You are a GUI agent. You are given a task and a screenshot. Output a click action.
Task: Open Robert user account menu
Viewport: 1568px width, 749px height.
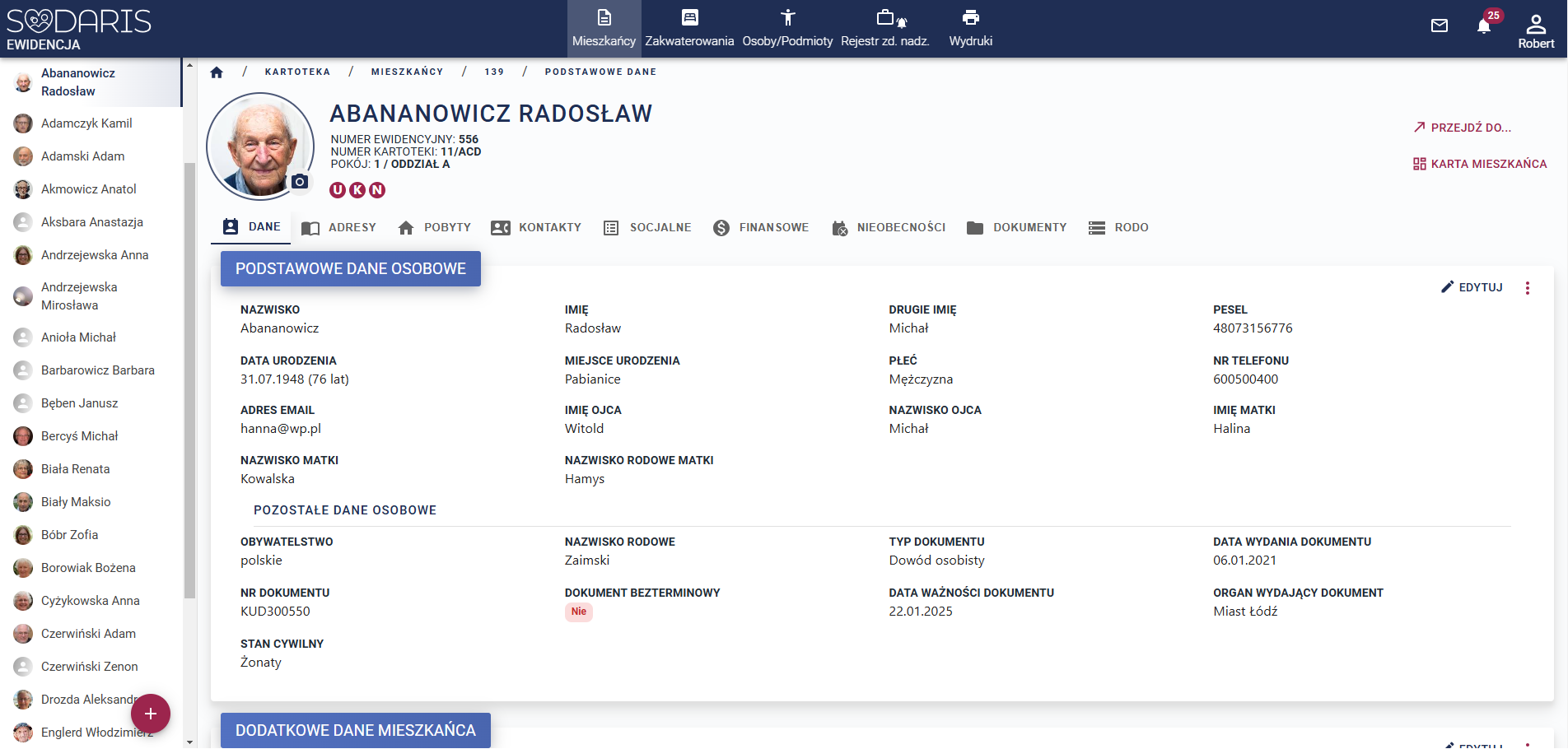(x=1535, y=30)
